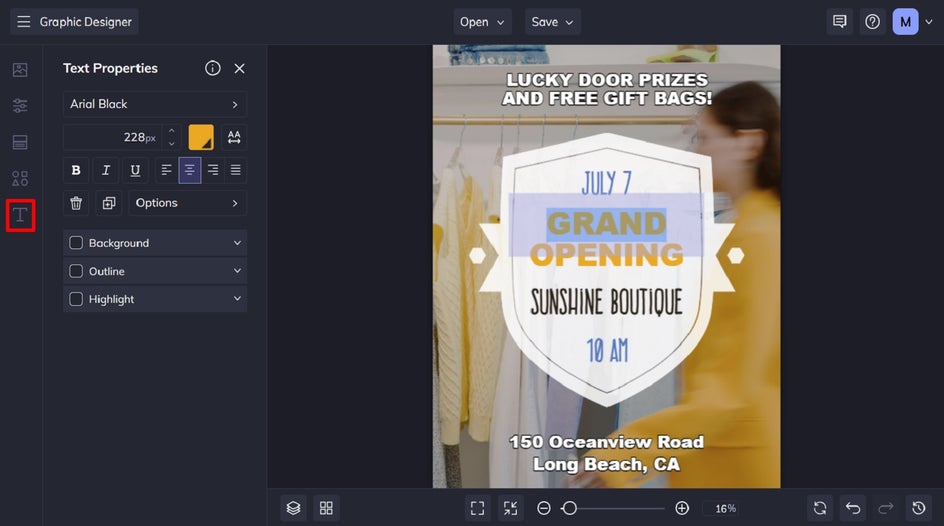The height and width of the screenshot is (526, 944).
Task: Redo the last action
Action: 886,509
